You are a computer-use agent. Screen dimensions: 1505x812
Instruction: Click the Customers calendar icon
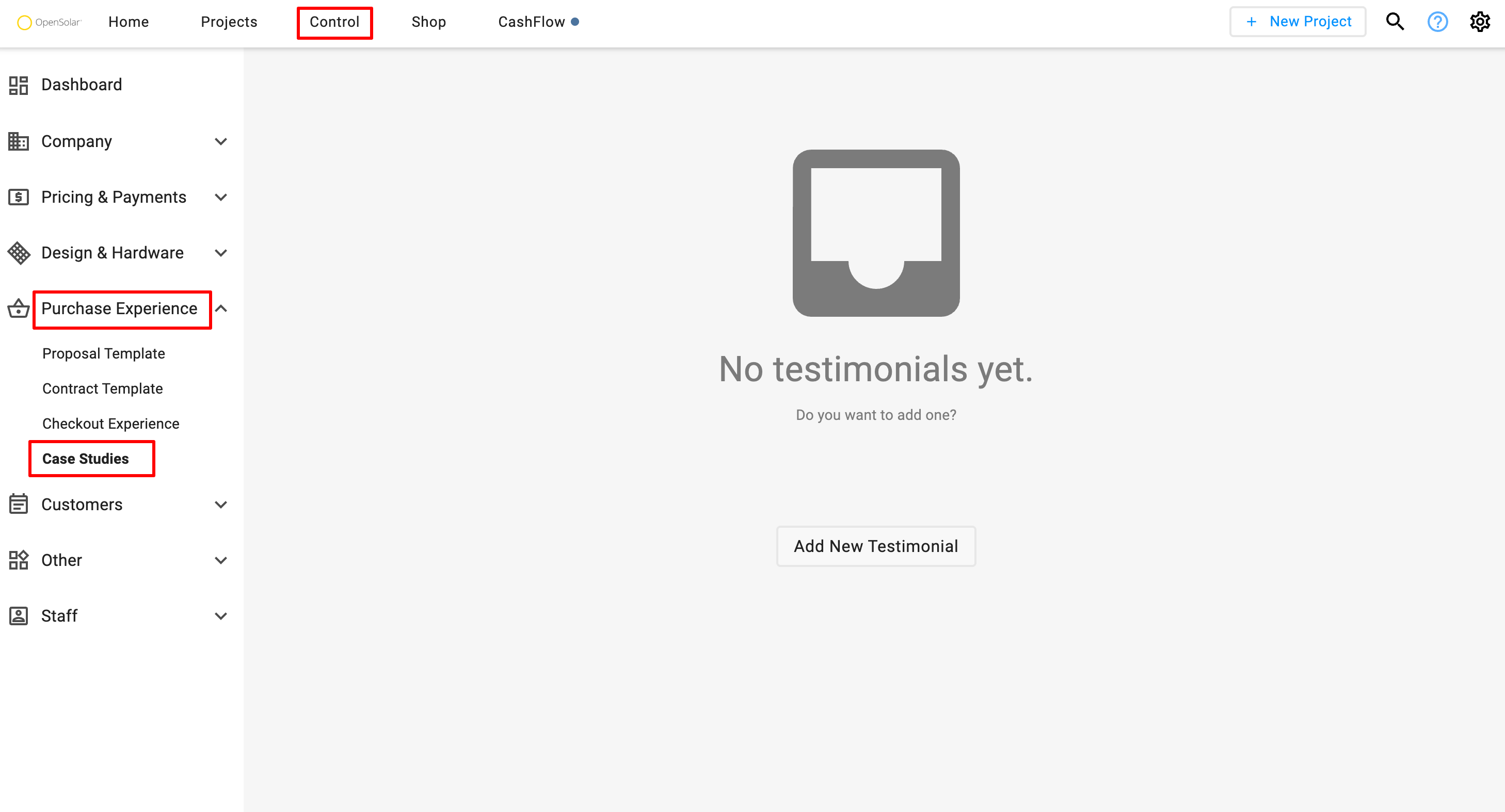[19, 504]
